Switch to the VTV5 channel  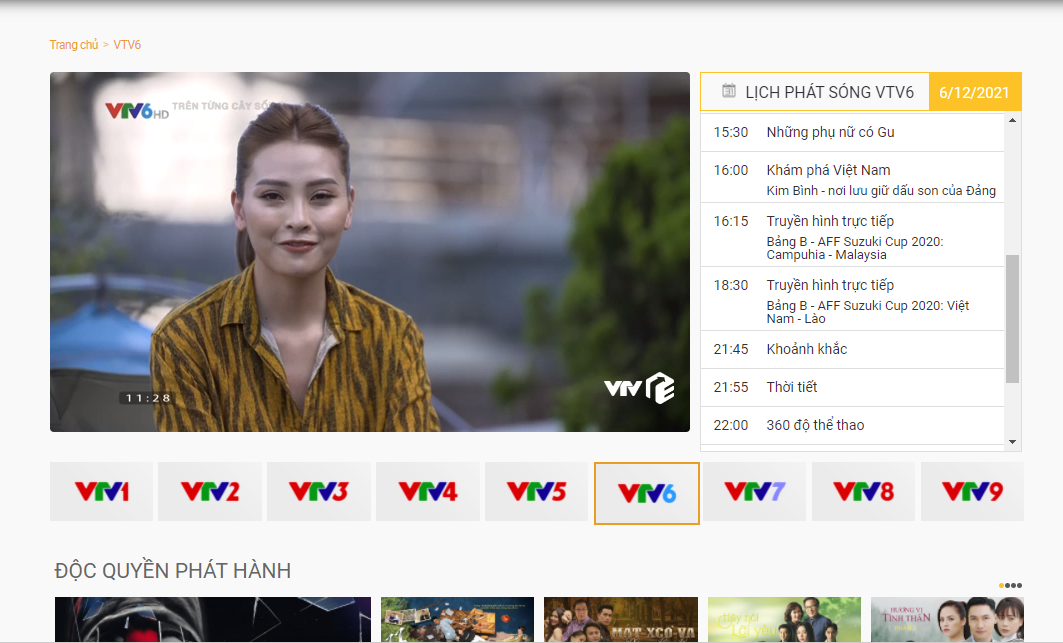pyautogui.click(x=536, y=492)
